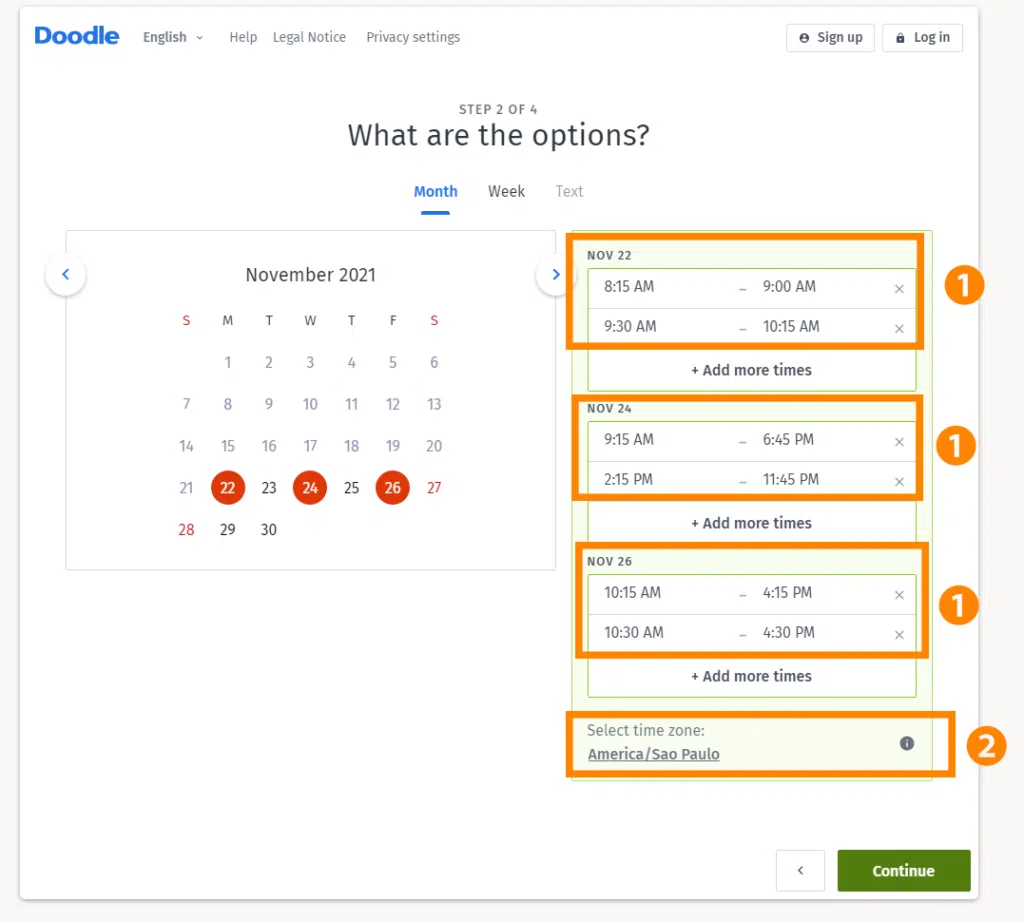Switch to the Week view tab
Image resolution: width=1024 pixels, height=922 pixels.
point(506,191)
